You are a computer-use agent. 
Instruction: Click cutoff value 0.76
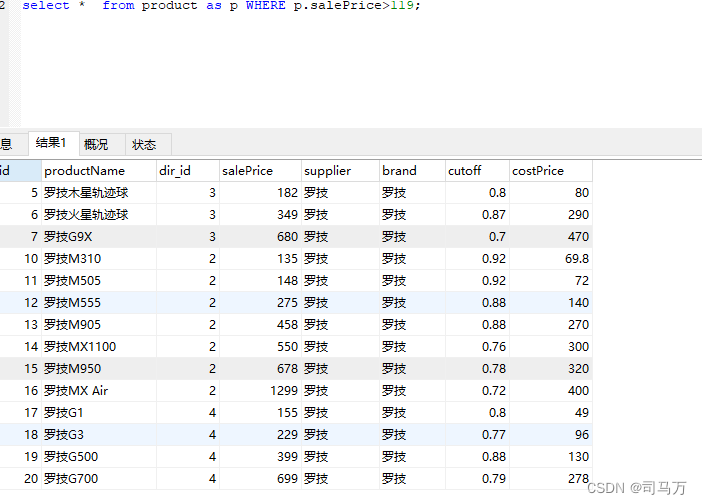(477, 346)
